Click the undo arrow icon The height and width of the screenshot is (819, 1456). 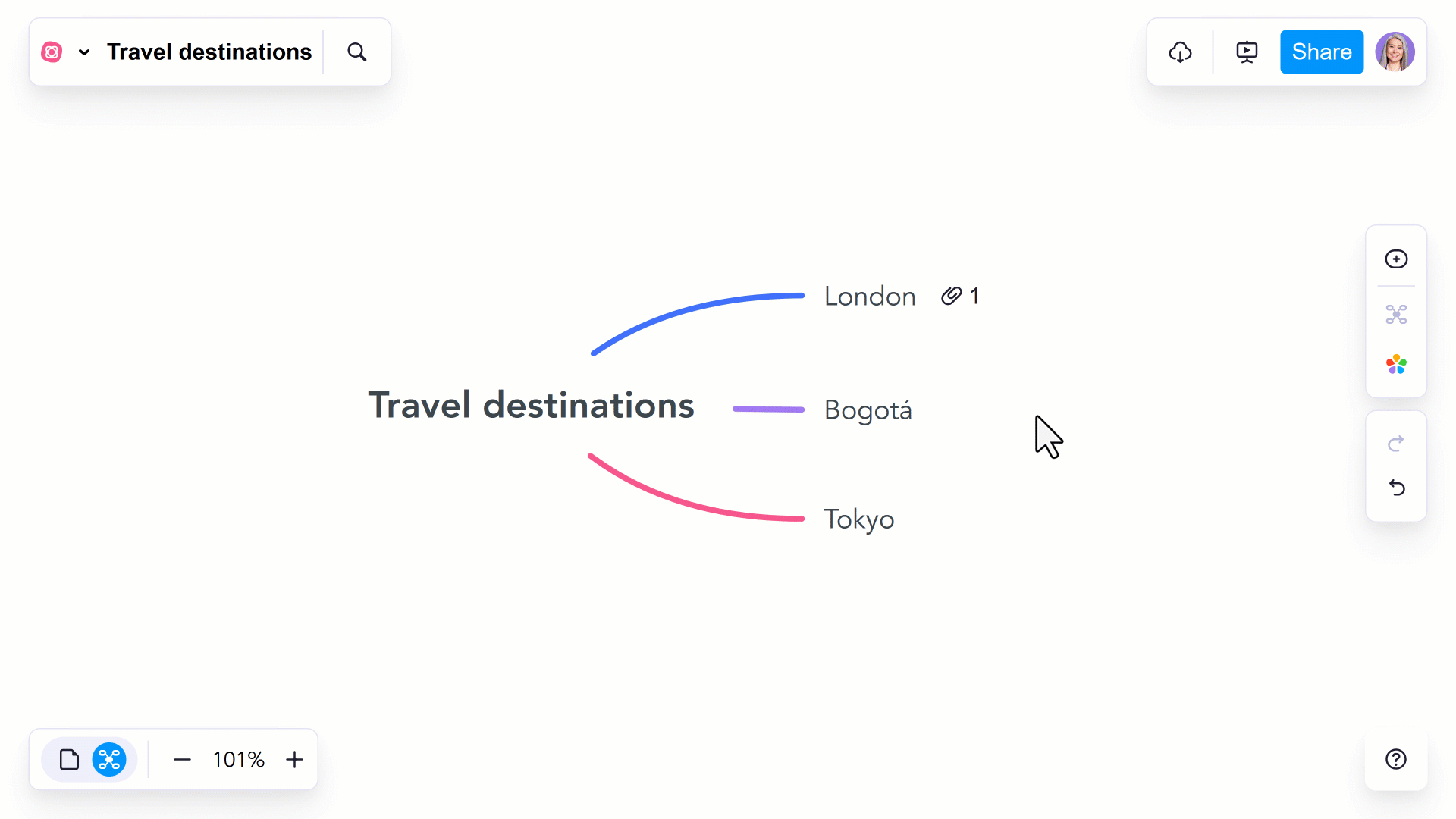click(x=1396, y=488)
